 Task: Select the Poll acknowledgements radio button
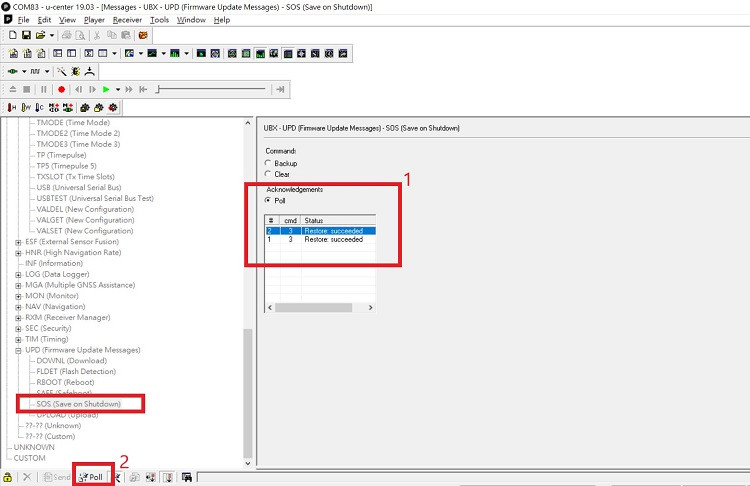267,200
